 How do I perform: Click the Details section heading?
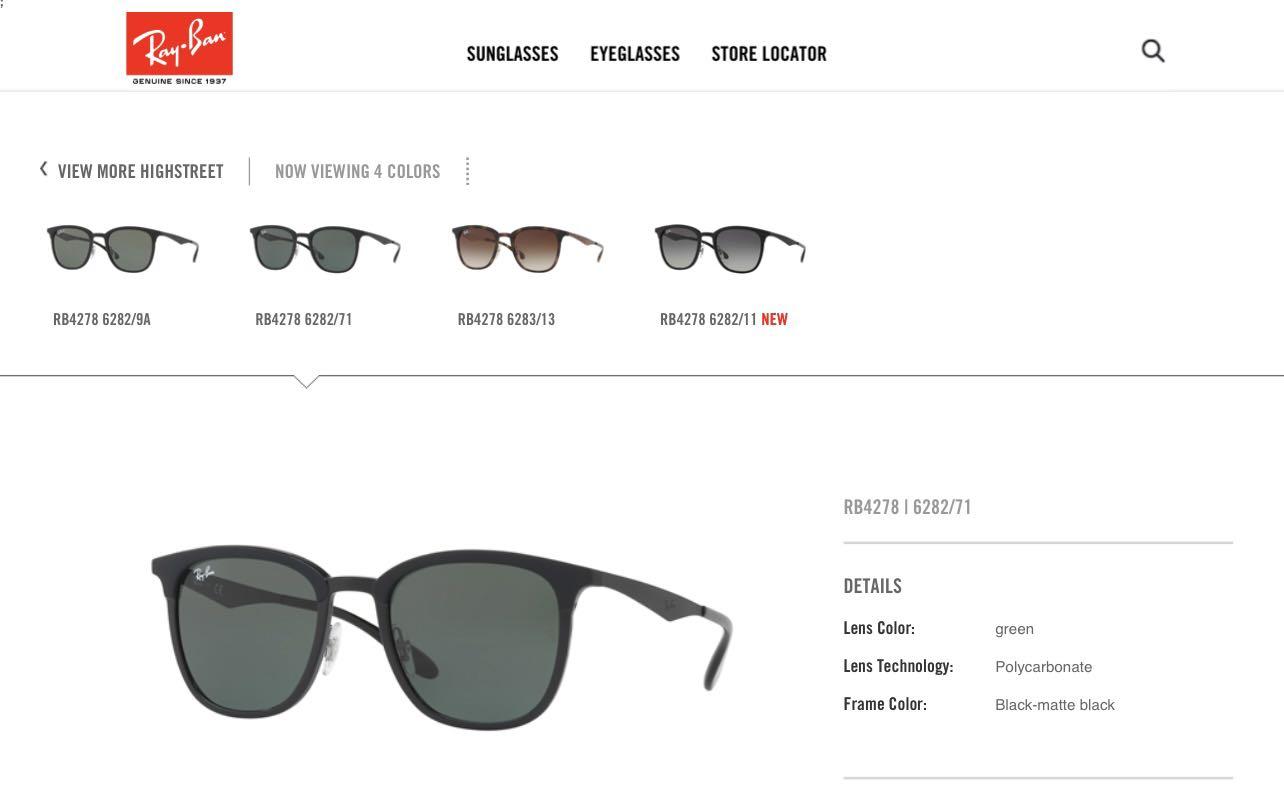tap(873, 586)
